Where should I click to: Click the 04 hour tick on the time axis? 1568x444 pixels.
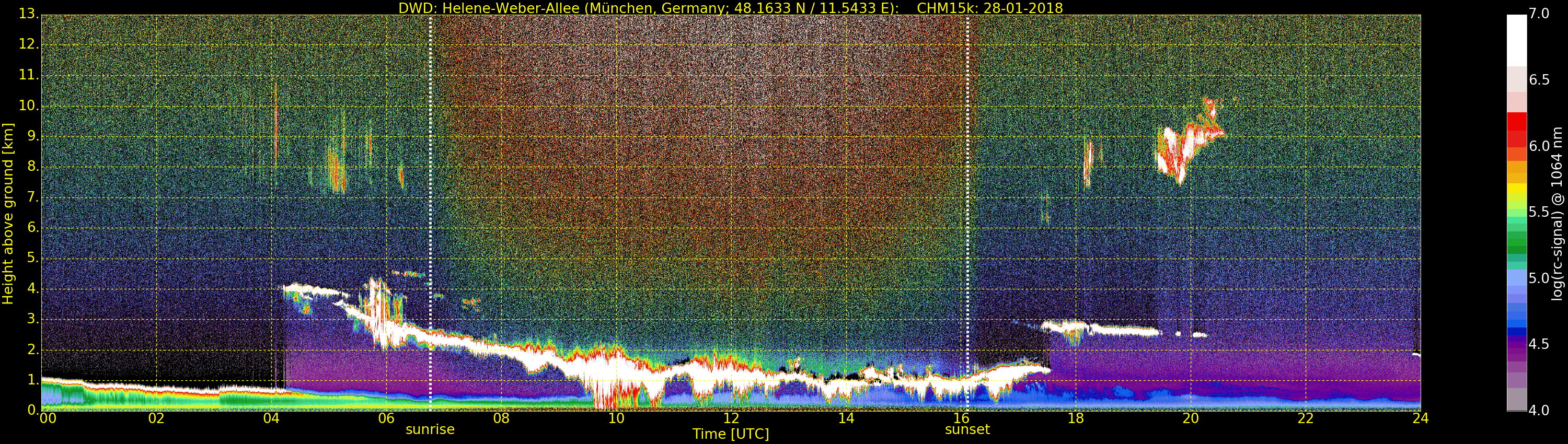coord(271,418)
